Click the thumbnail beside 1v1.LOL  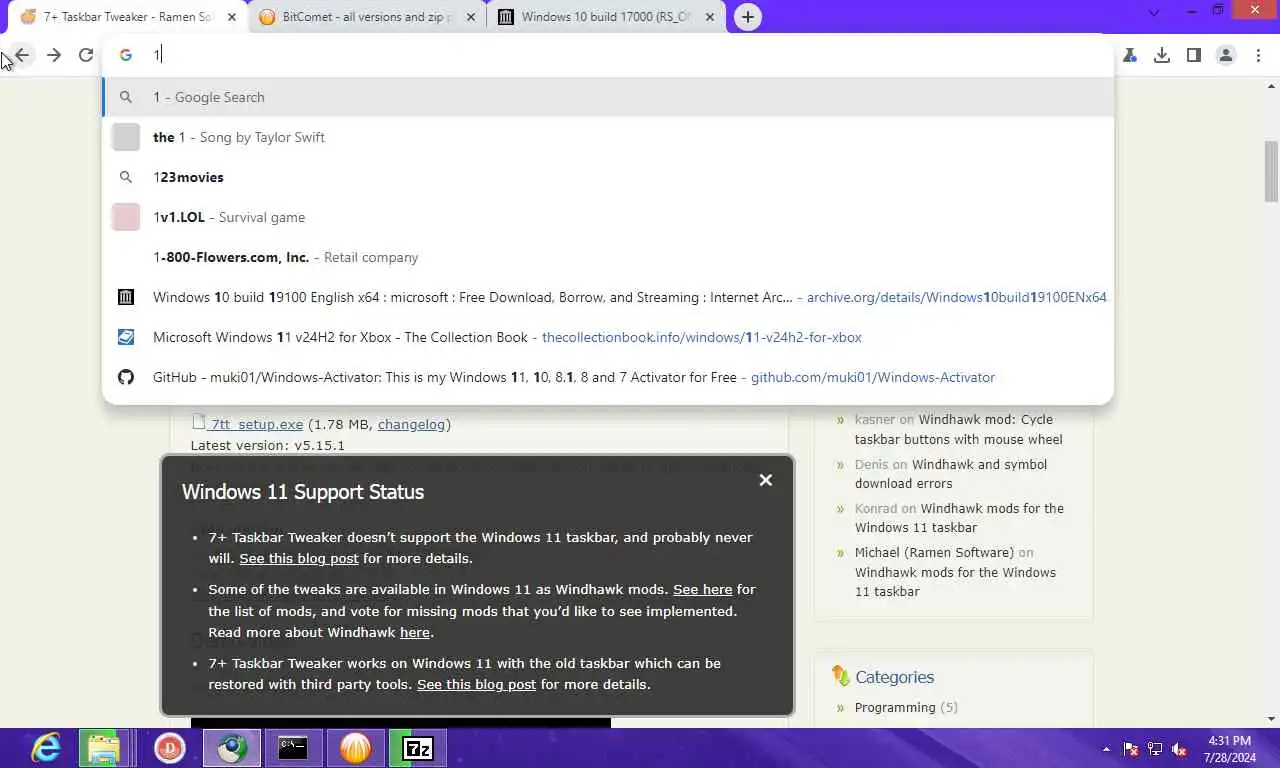click(126, 217)
